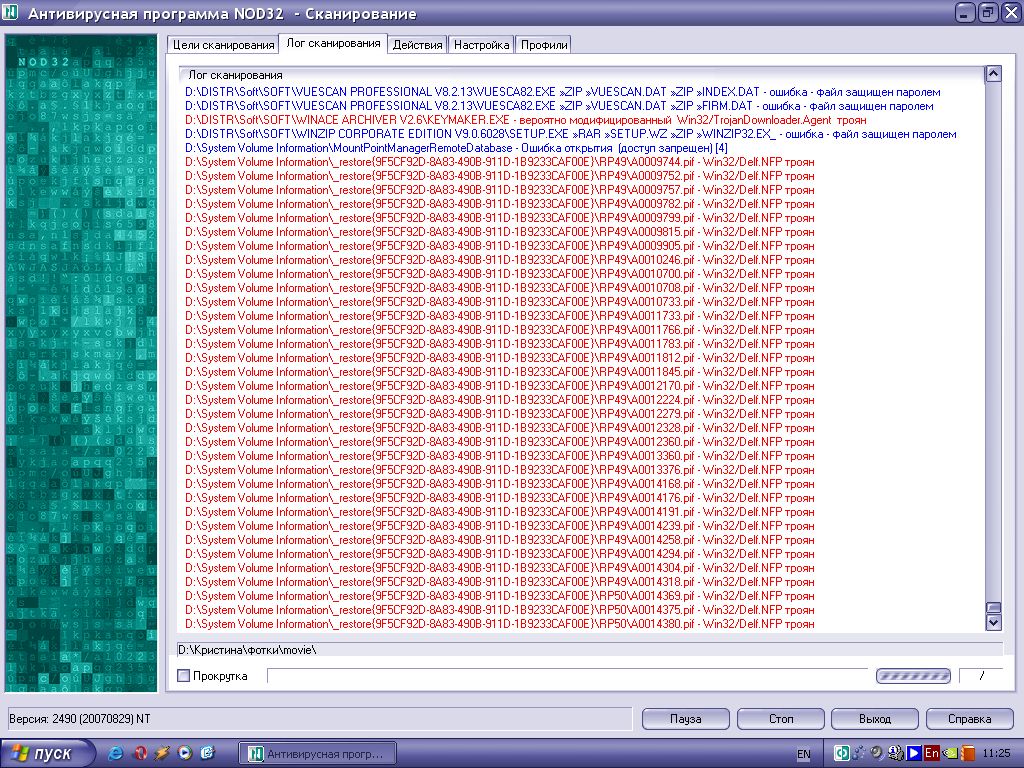
Task: Click the taskbar clock 11:25
Action: tap(996, 754)
